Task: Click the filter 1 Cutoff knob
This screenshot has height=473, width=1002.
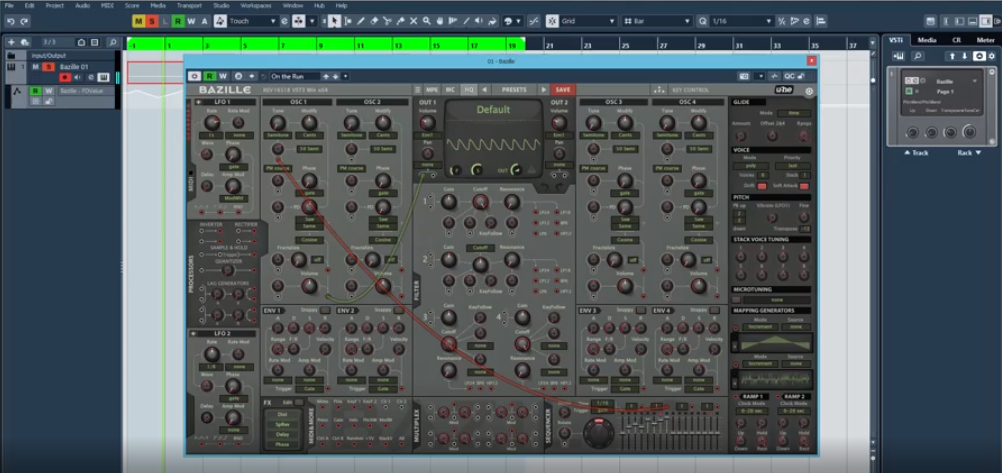Action: pos(480,202)
